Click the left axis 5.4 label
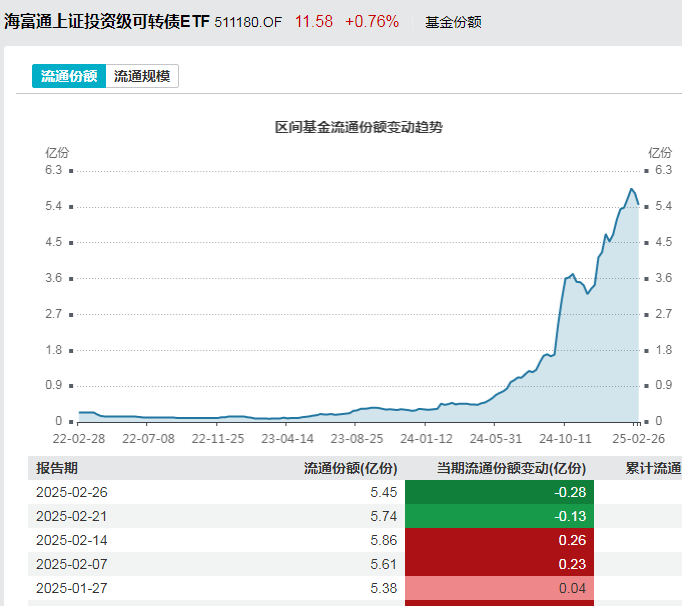This screenshot has height=606, width=682. pos(53,206)
